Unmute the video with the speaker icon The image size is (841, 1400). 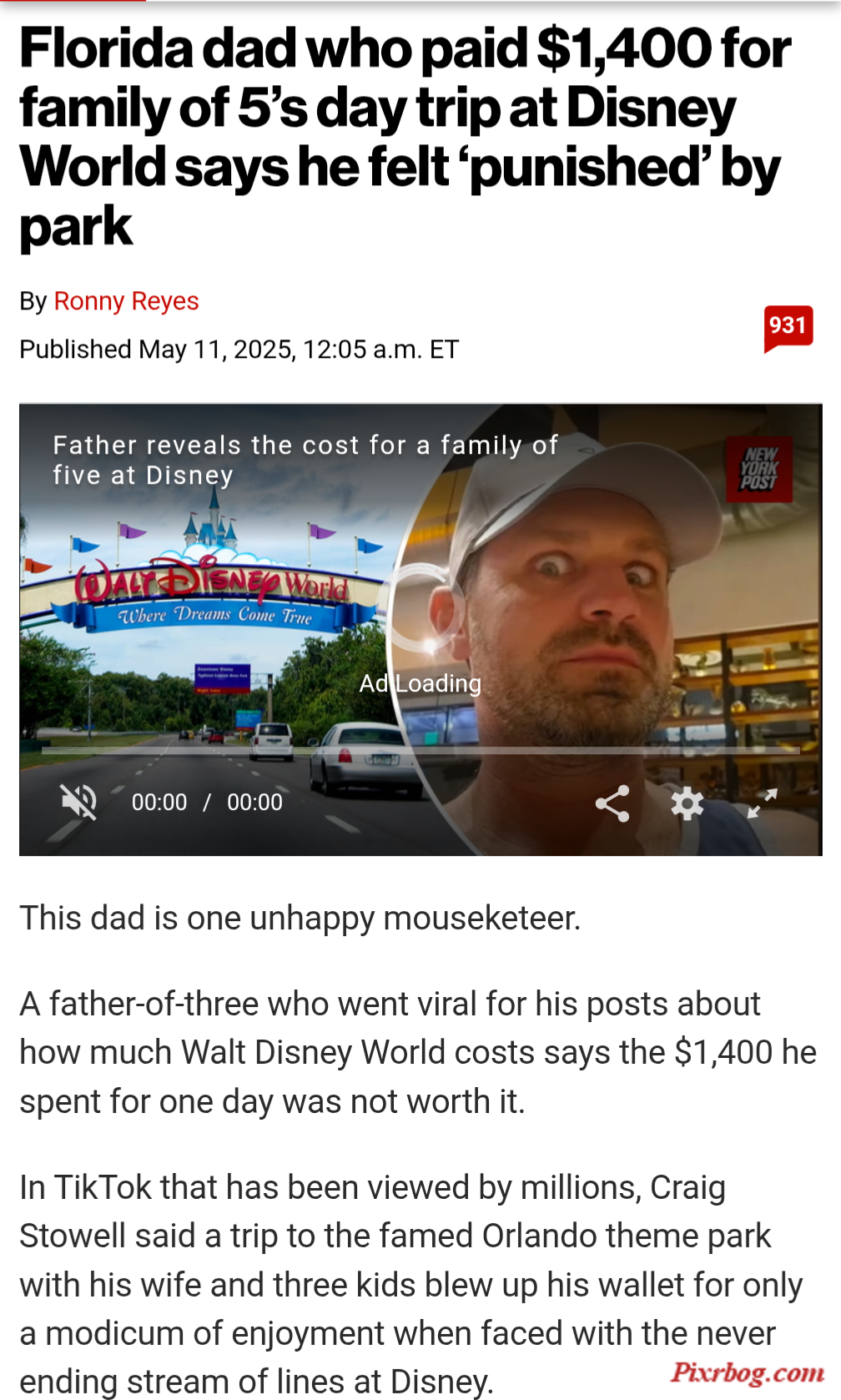click(x=78, y=802)
